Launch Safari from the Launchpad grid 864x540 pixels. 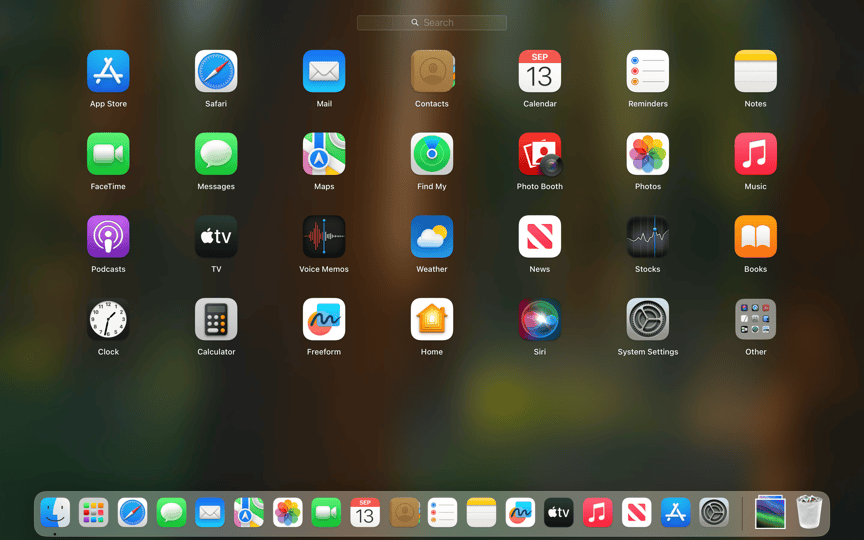click(216, 71)
